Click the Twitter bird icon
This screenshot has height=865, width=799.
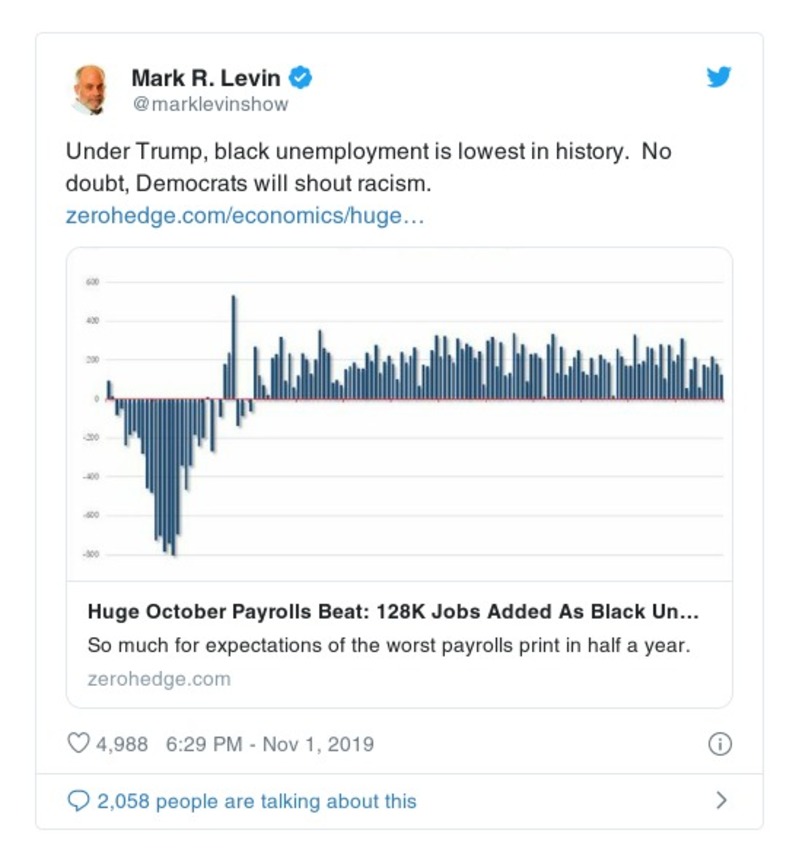pos(719,76)
